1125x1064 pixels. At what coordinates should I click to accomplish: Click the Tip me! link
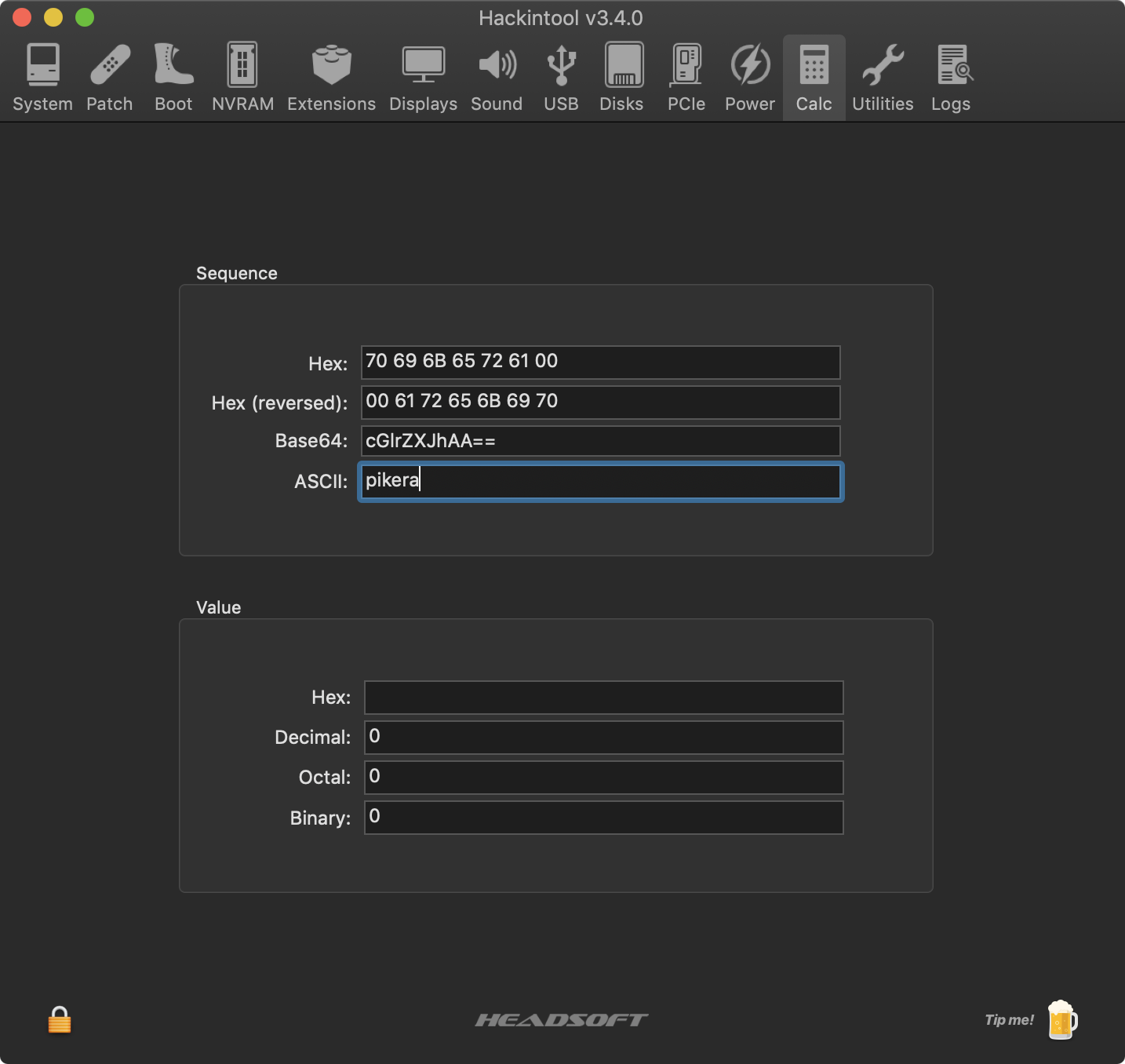[x=1009, y=1020]
